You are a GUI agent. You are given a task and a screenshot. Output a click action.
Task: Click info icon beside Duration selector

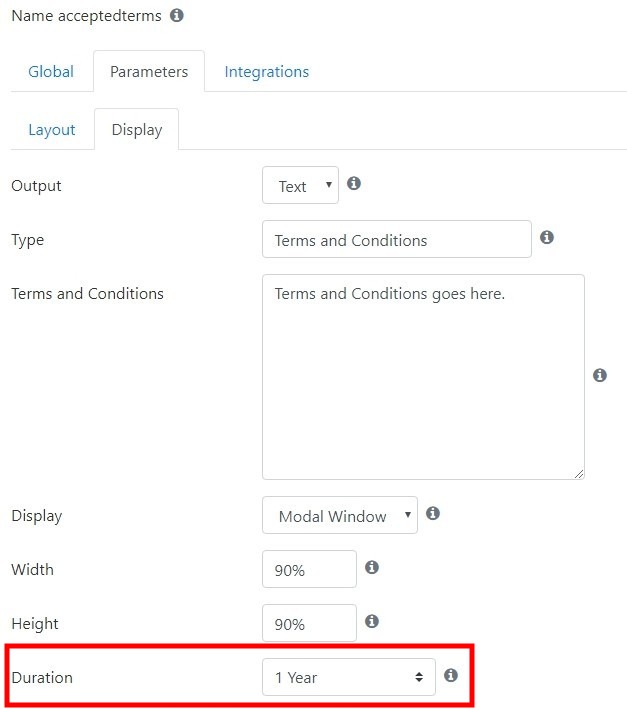450,675
